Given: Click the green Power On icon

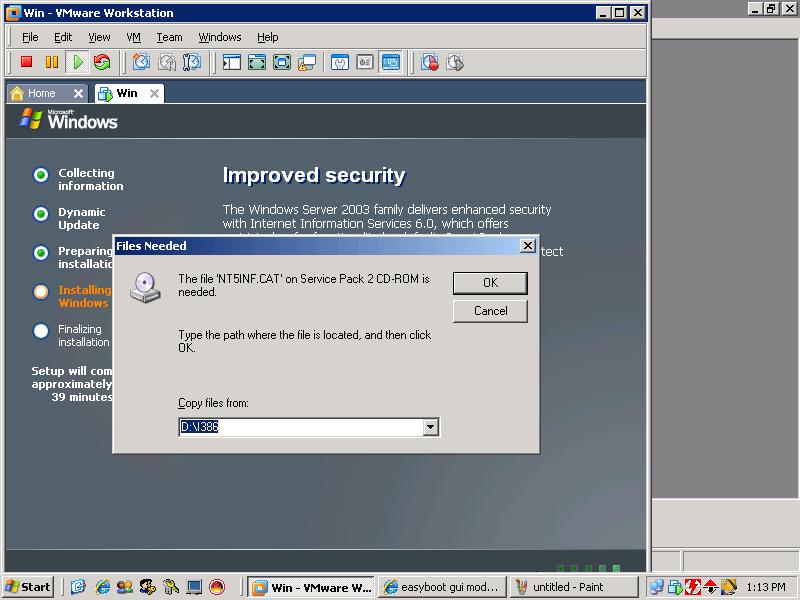Looking at the screenshot, I should 78,62.
